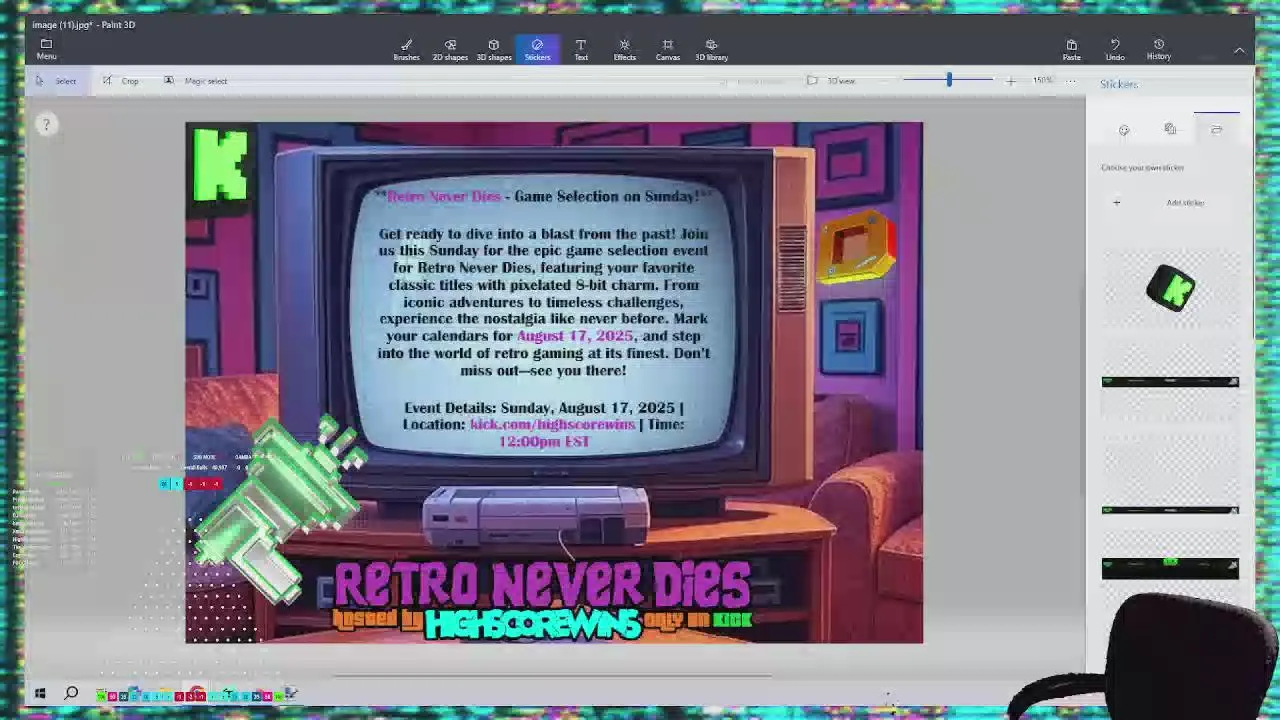Select the Brushes tool
Screen dimensions: 1280x720
point(406,50)
